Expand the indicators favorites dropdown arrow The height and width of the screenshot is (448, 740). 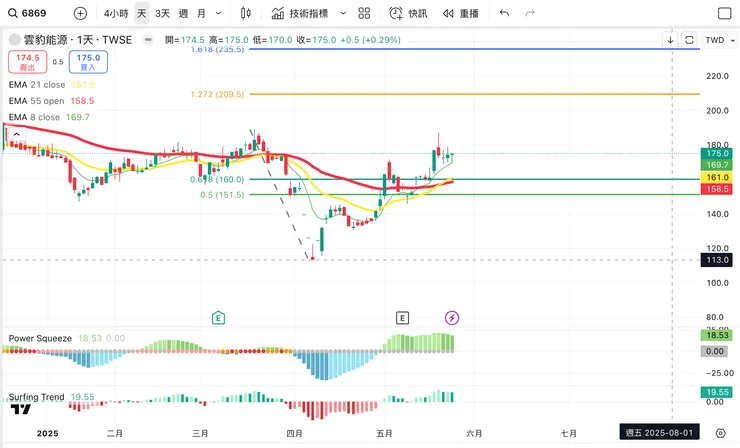pos(343,13)
